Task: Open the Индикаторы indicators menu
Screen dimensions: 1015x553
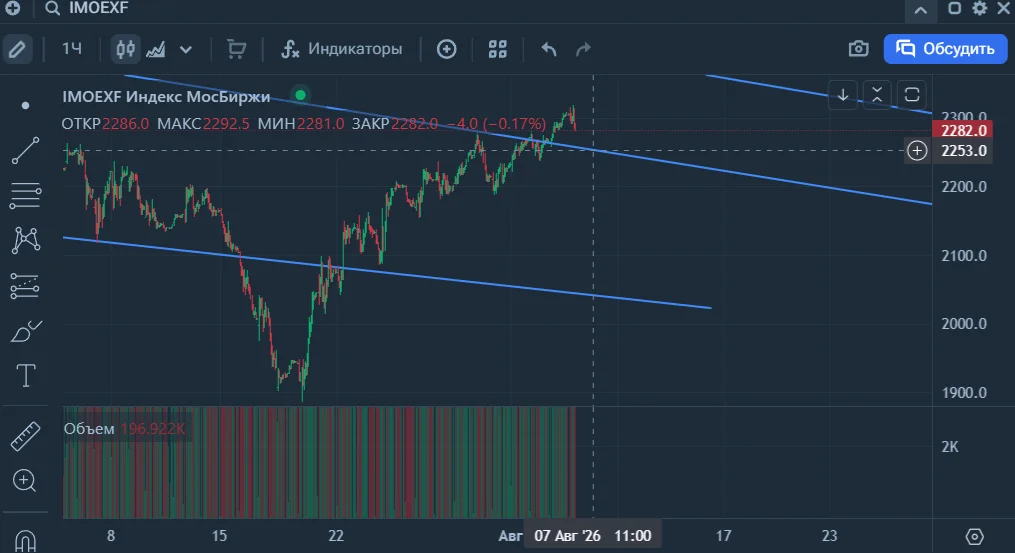Action: coord(342,49)
